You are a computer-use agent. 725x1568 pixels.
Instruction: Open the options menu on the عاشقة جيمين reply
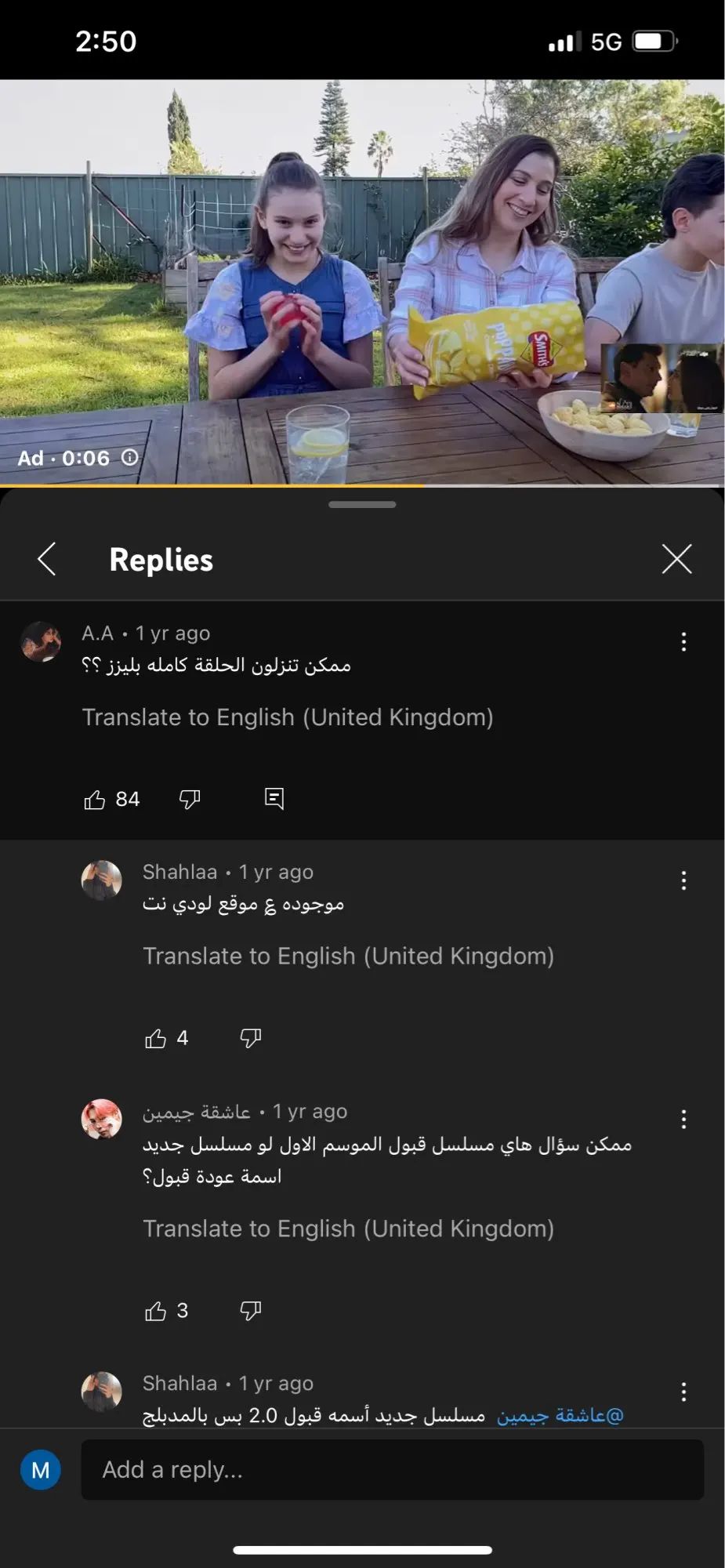coord(683,1120)
